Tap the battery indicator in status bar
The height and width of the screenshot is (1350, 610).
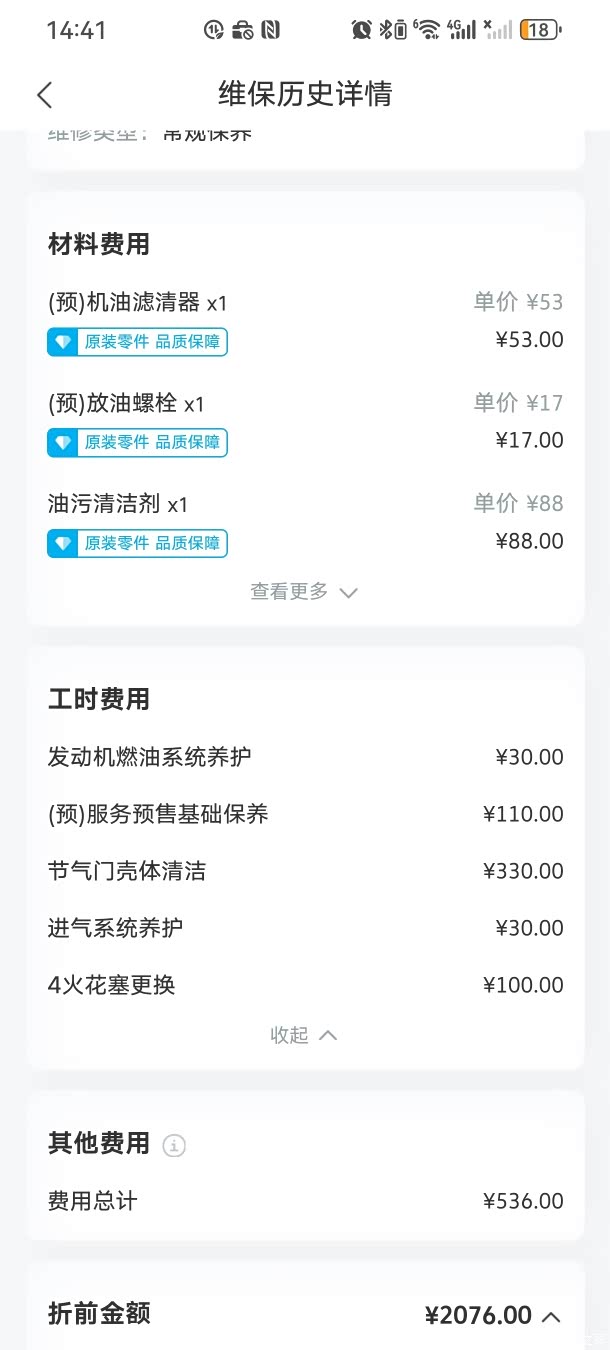point(537,30)
